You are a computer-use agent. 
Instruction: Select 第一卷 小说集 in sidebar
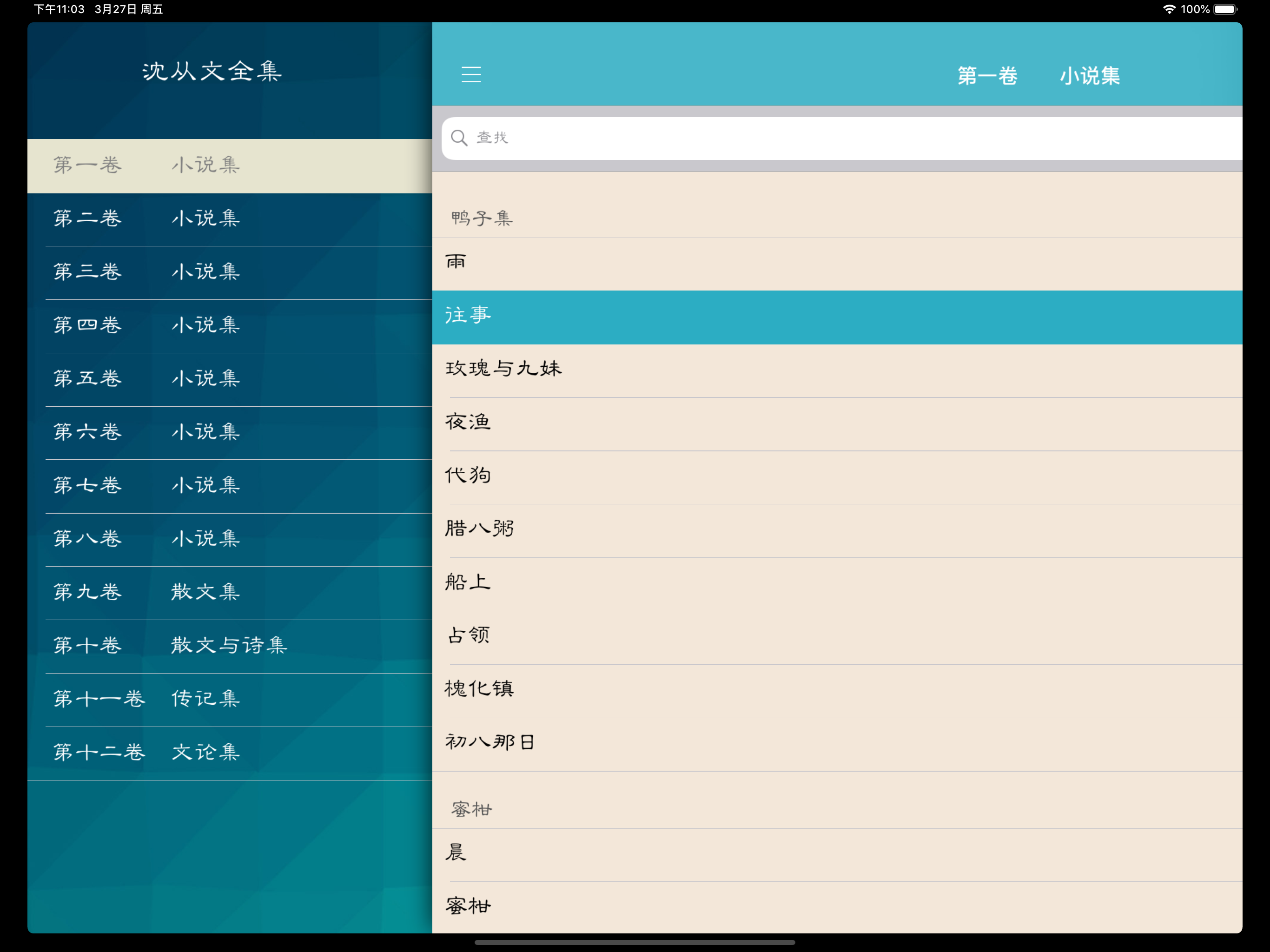(230, 166)
